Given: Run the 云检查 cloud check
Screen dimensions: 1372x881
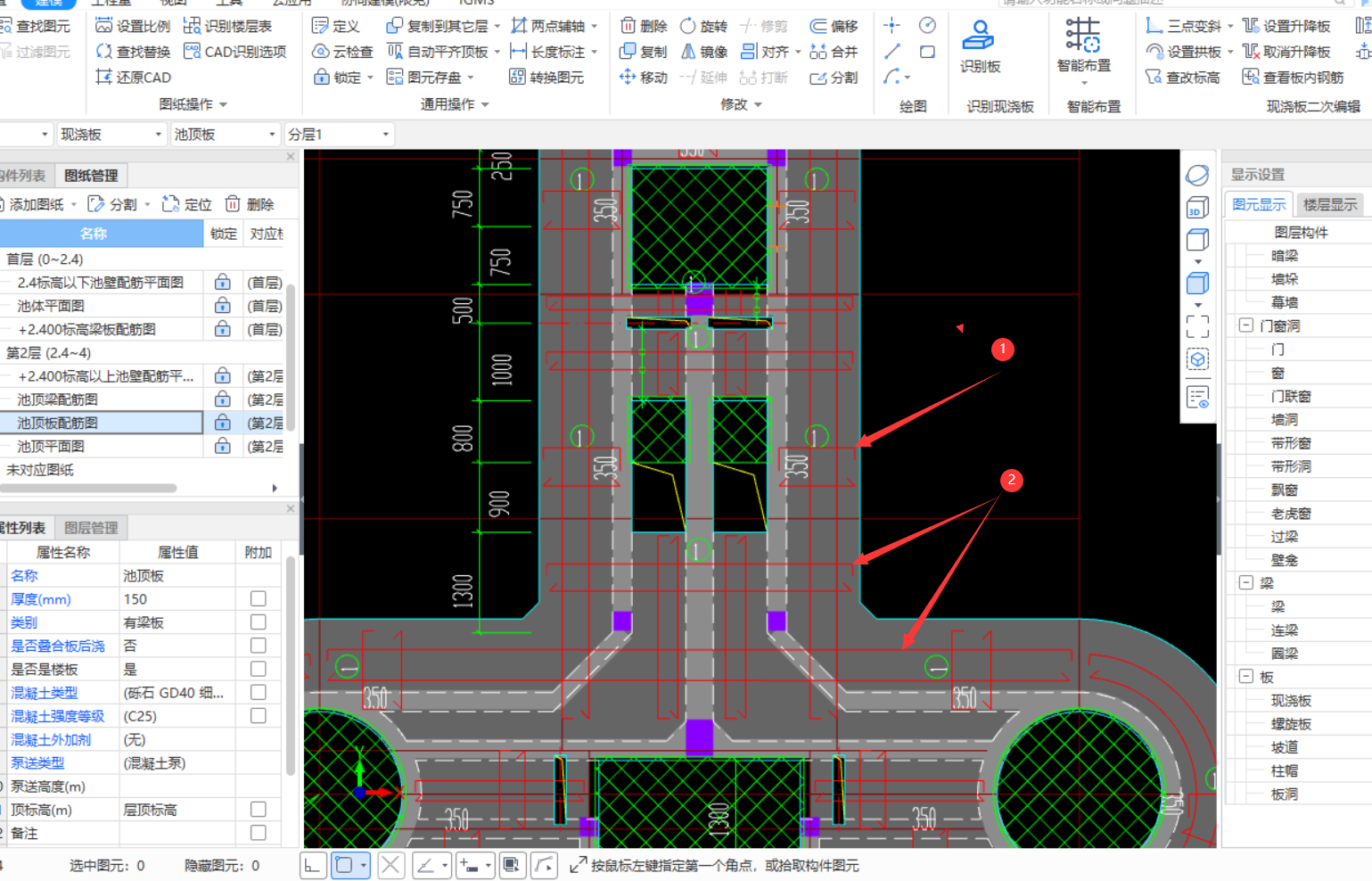Looking at the screenshot, I should click(x=342, y=52).
